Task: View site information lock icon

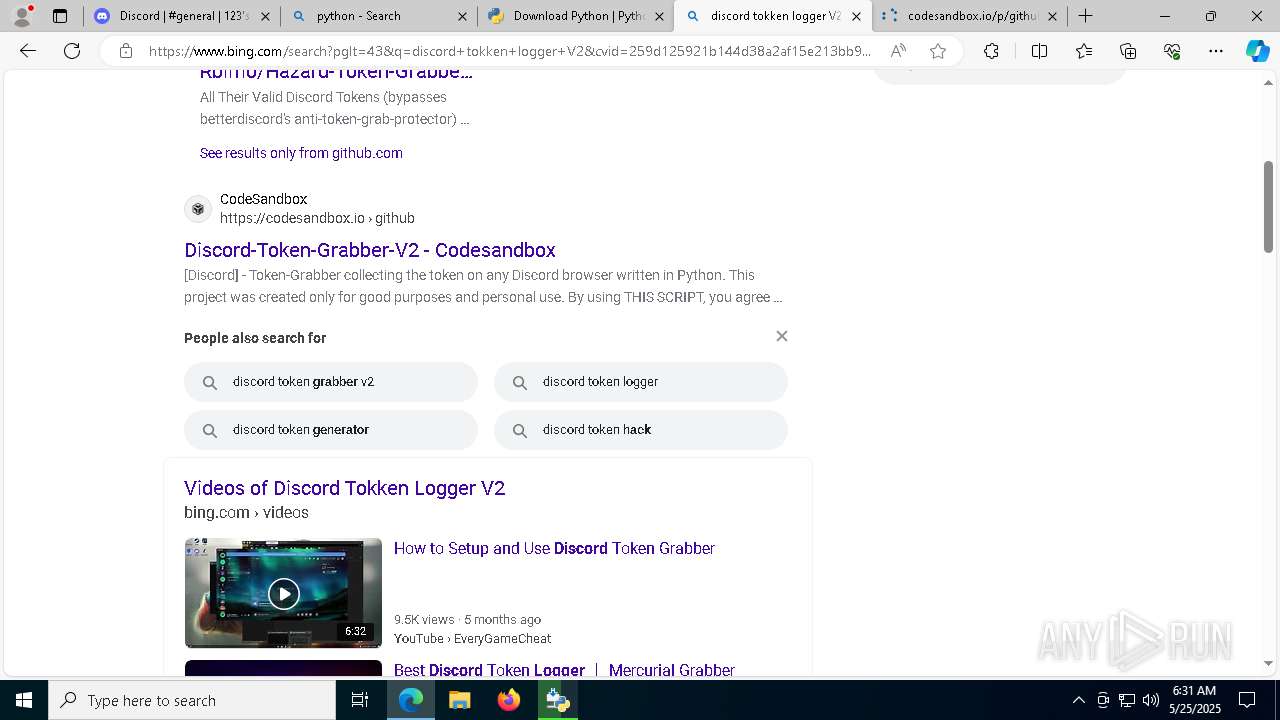Action: click(126, 51)
